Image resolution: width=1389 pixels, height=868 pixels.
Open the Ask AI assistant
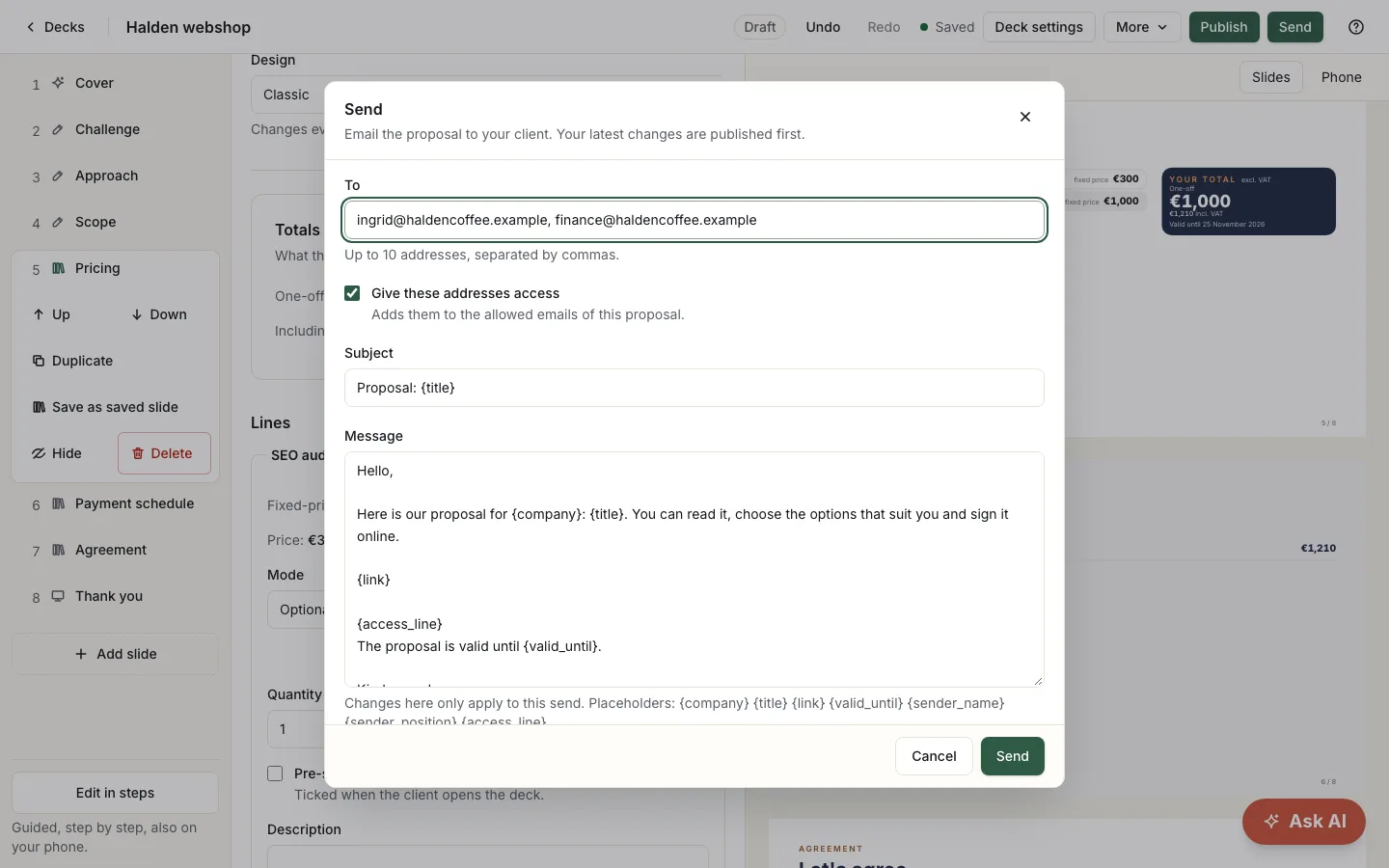click(x=1304, y=822)
